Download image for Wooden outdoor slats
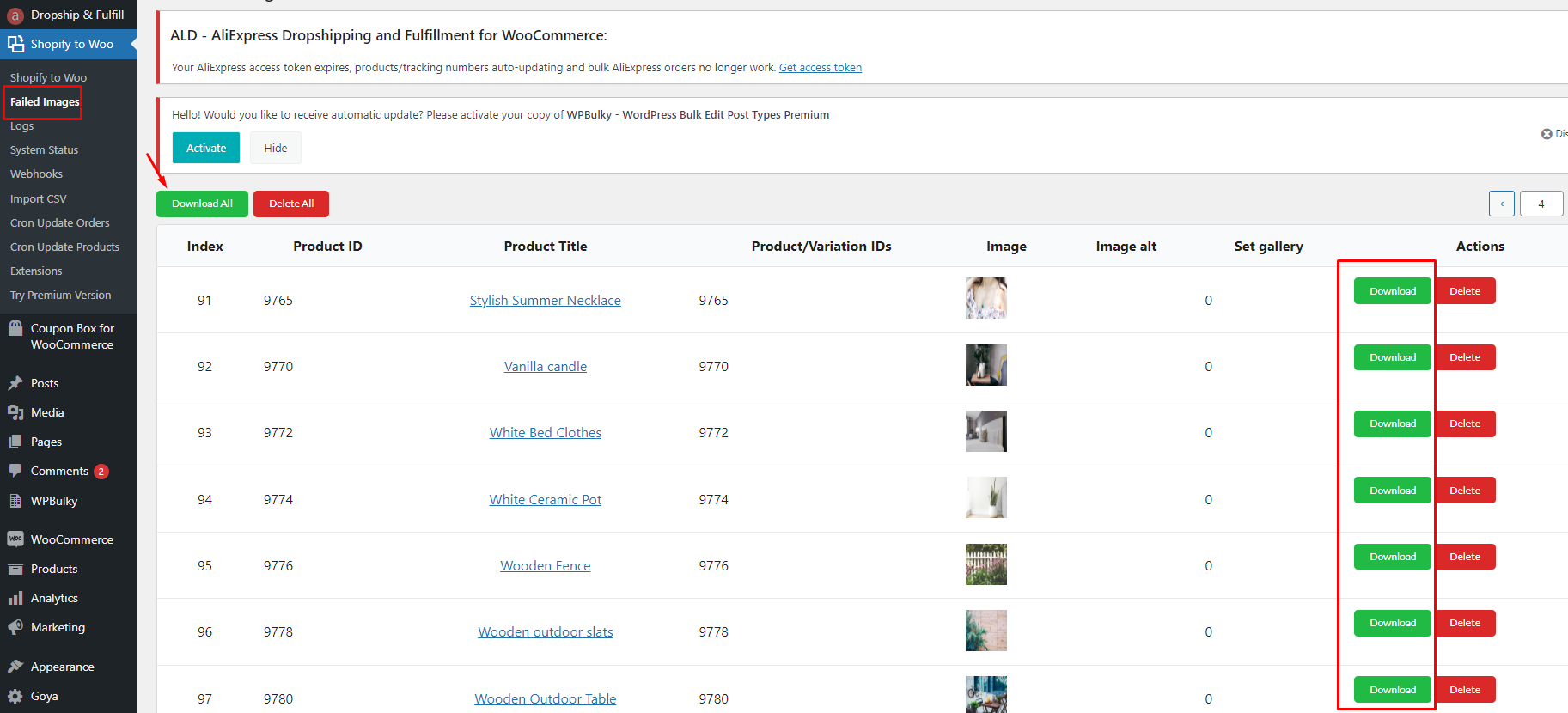This screenshot has width=1568, height=713. click(1393, 623)
